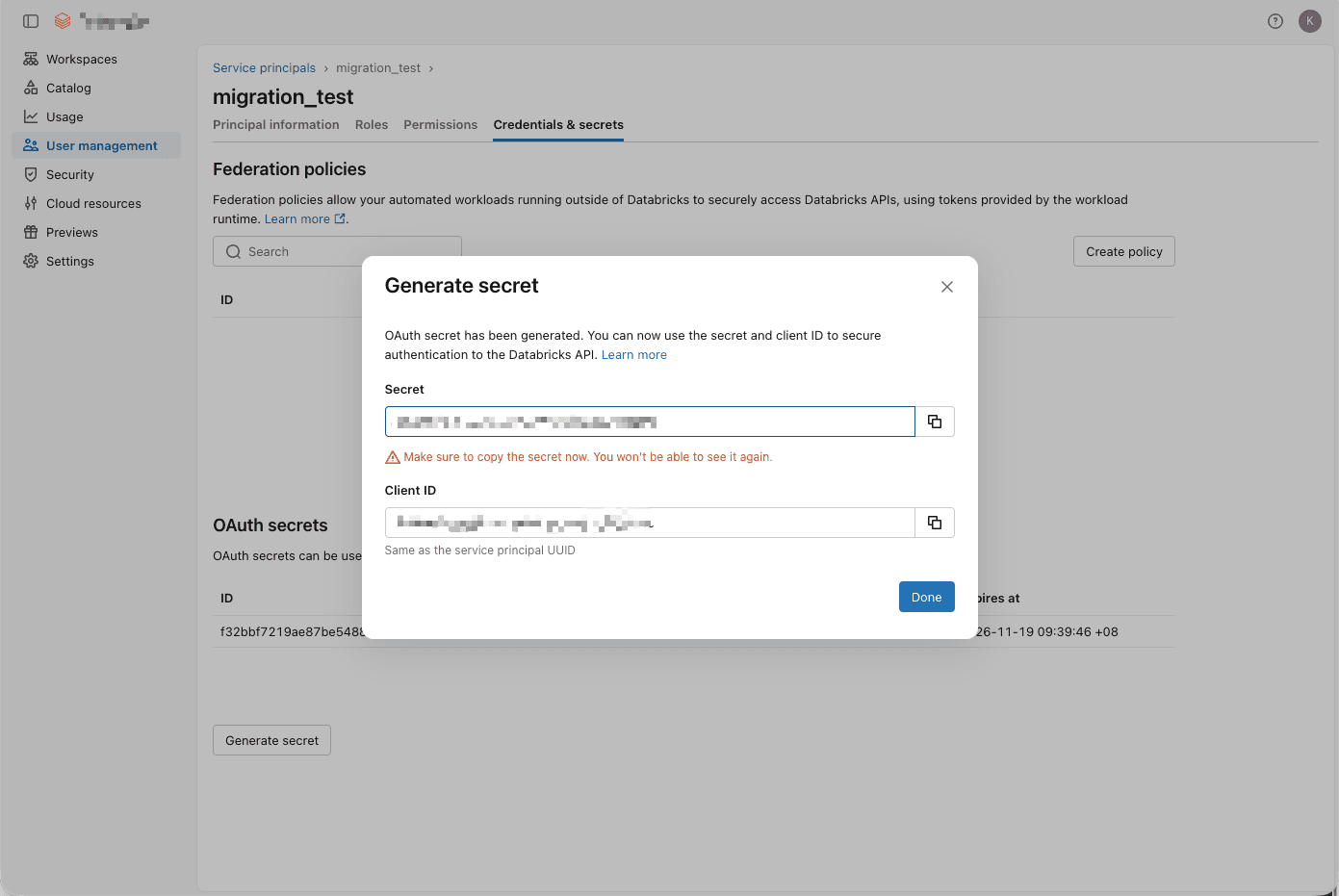Click Create policy button

pos(1124,251)
